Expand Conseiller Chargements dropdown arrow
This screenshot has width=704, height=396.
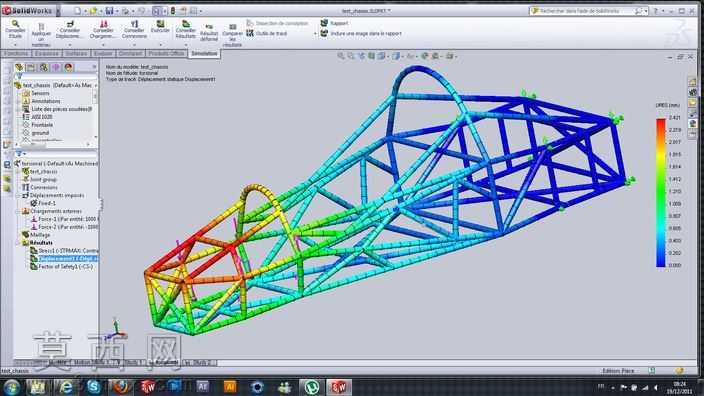103,45
